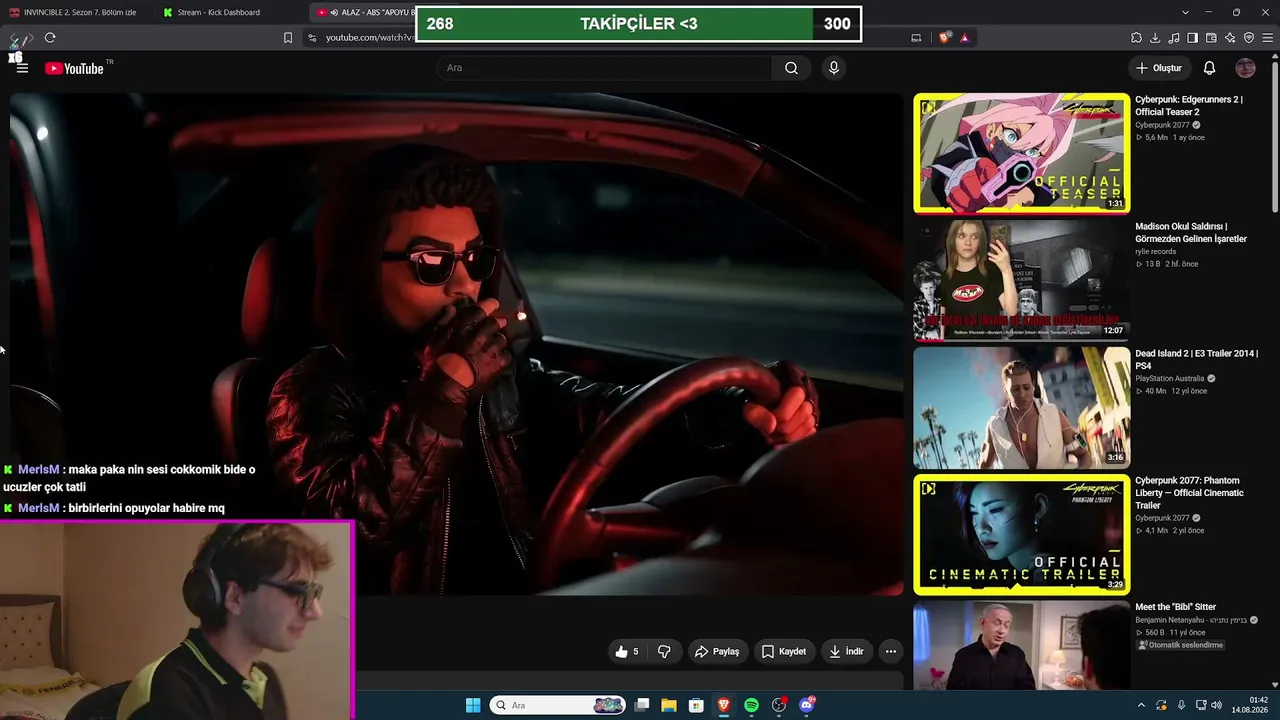Open Brave Rewards triangle icon
The image size is (1280, 720).
965,38
